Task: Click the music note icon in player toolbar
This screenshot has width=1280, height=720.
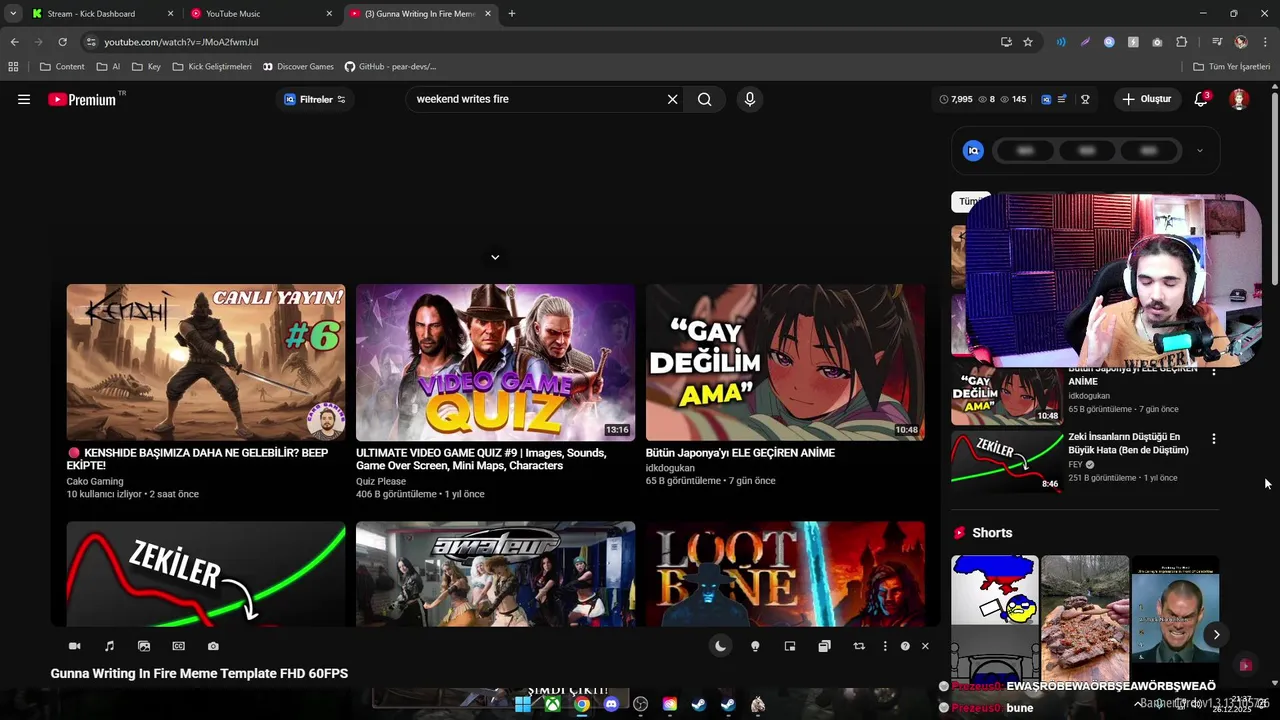Action: pyautogui.click(x=109, y=646)
